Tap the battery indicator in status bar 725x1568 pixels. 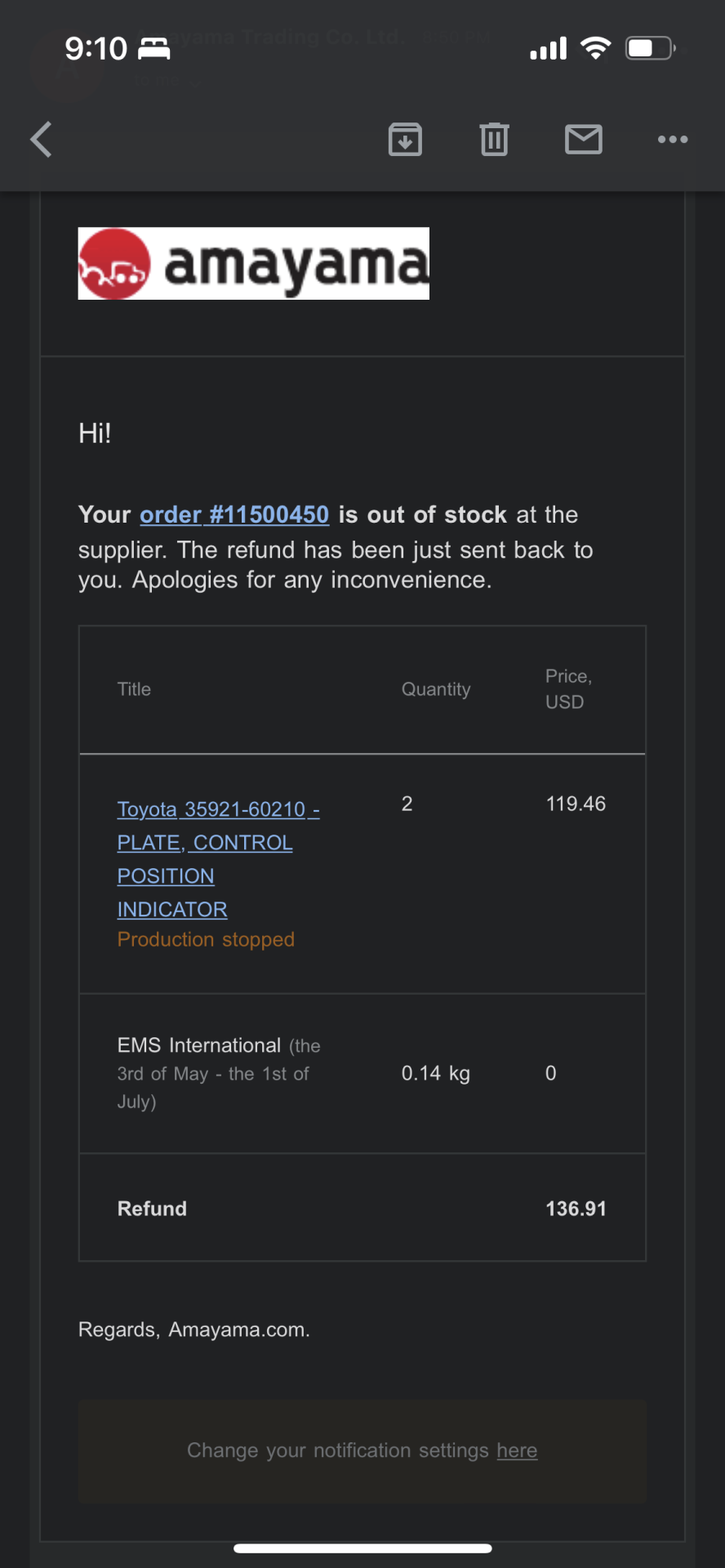[x=650, y=48]
